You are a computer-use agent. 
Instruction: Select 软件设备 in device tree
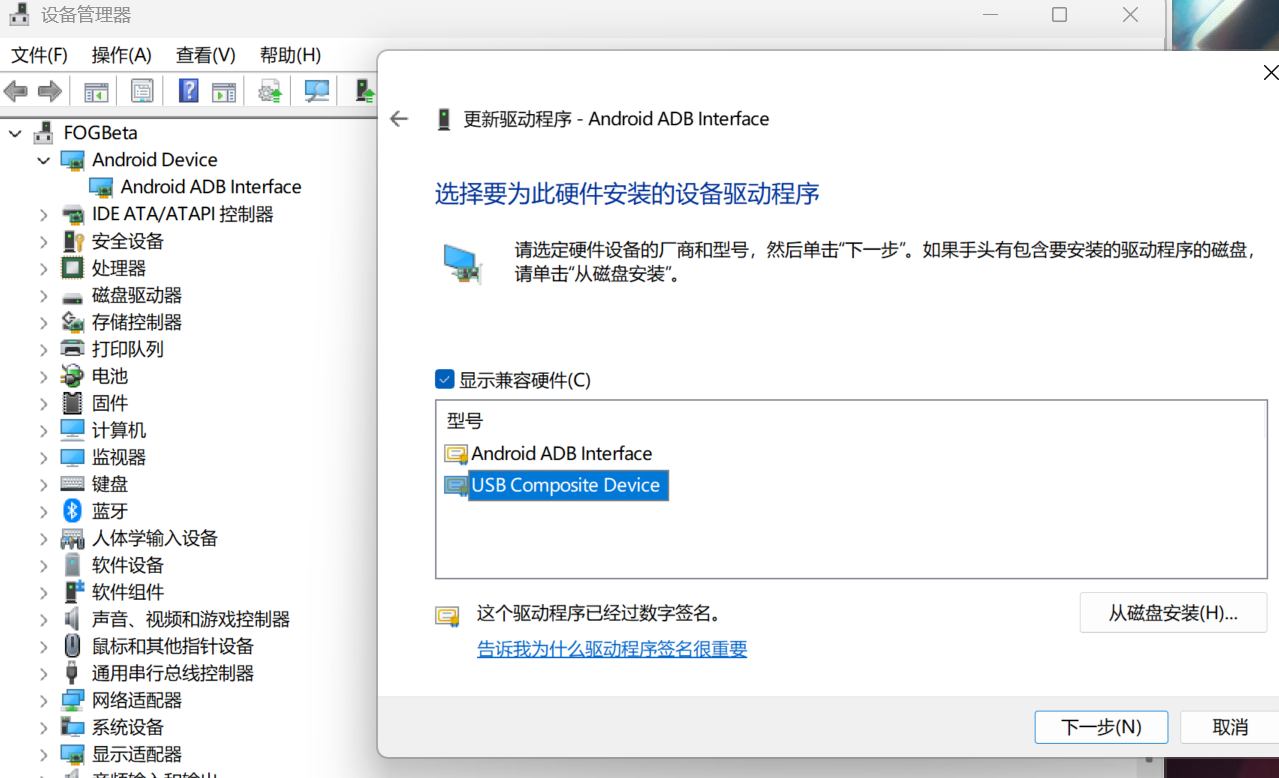128,565
